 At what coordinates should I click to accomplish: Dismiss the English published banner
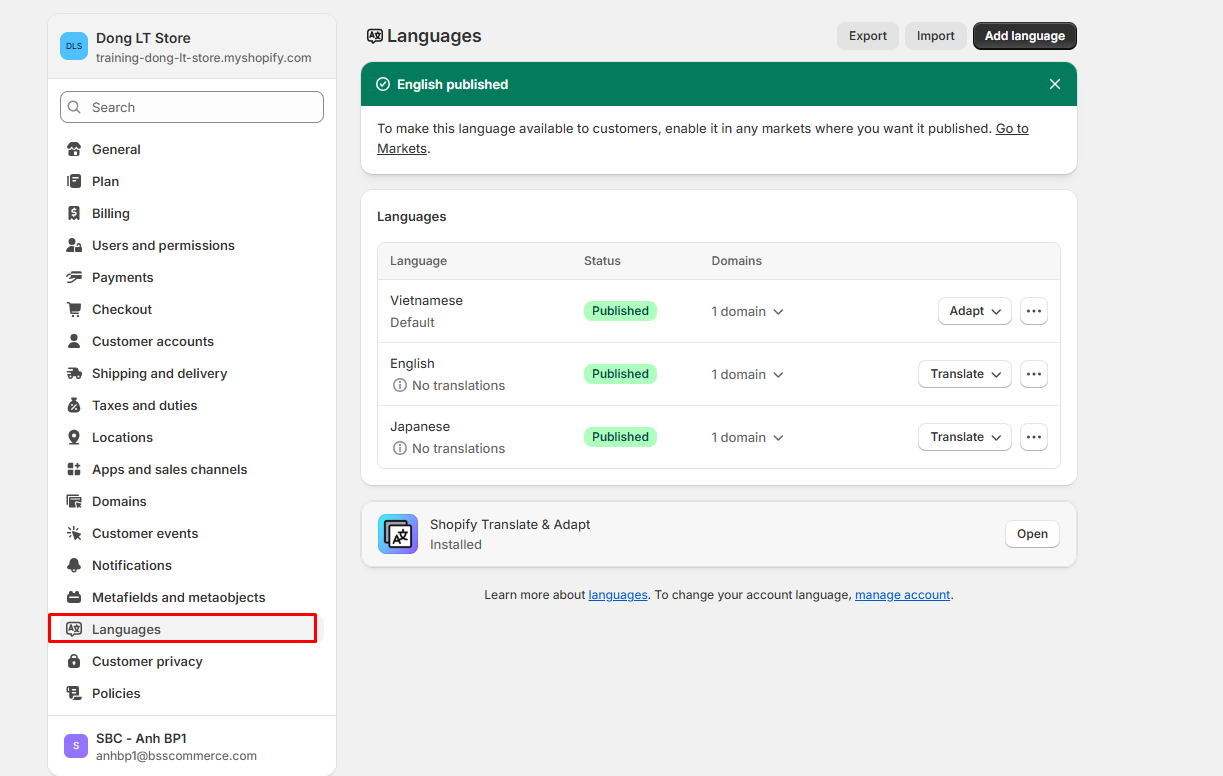pyautogui.click(x=1054, y=84)
